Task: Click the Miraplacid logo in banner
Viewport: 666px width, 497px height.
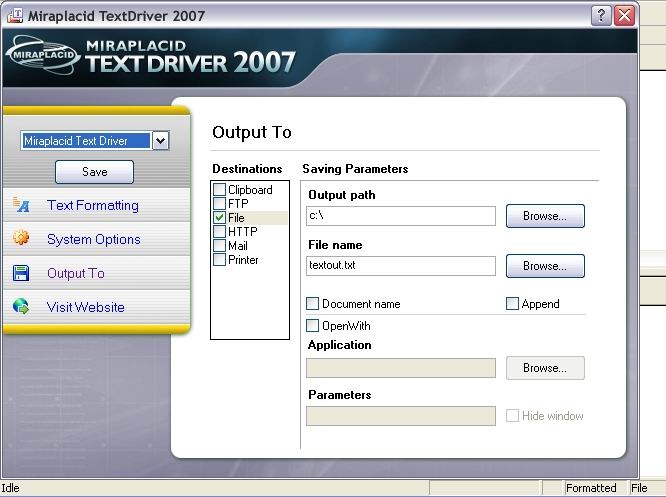Action: tap(43, 55)
